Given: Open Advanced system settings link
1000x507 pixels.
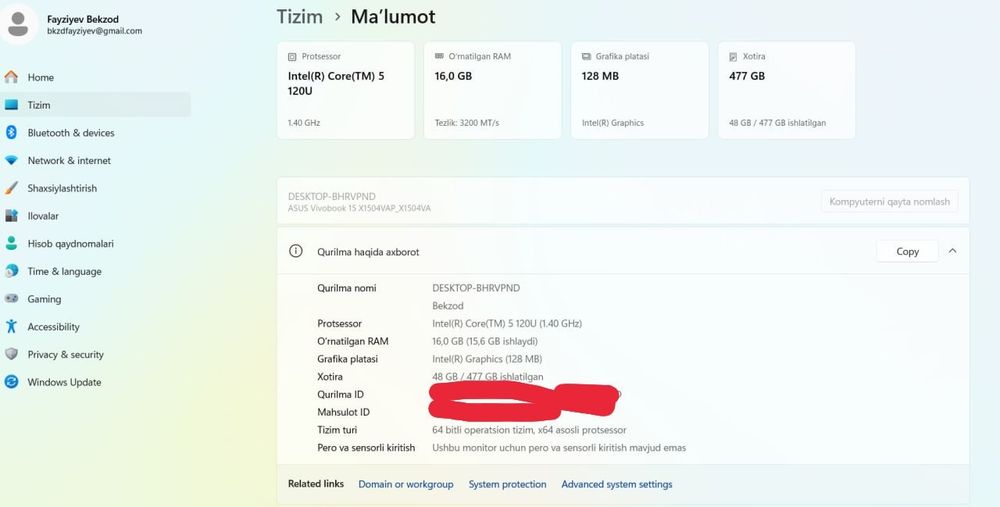Looking at the screenshot, I should point(617,484).
